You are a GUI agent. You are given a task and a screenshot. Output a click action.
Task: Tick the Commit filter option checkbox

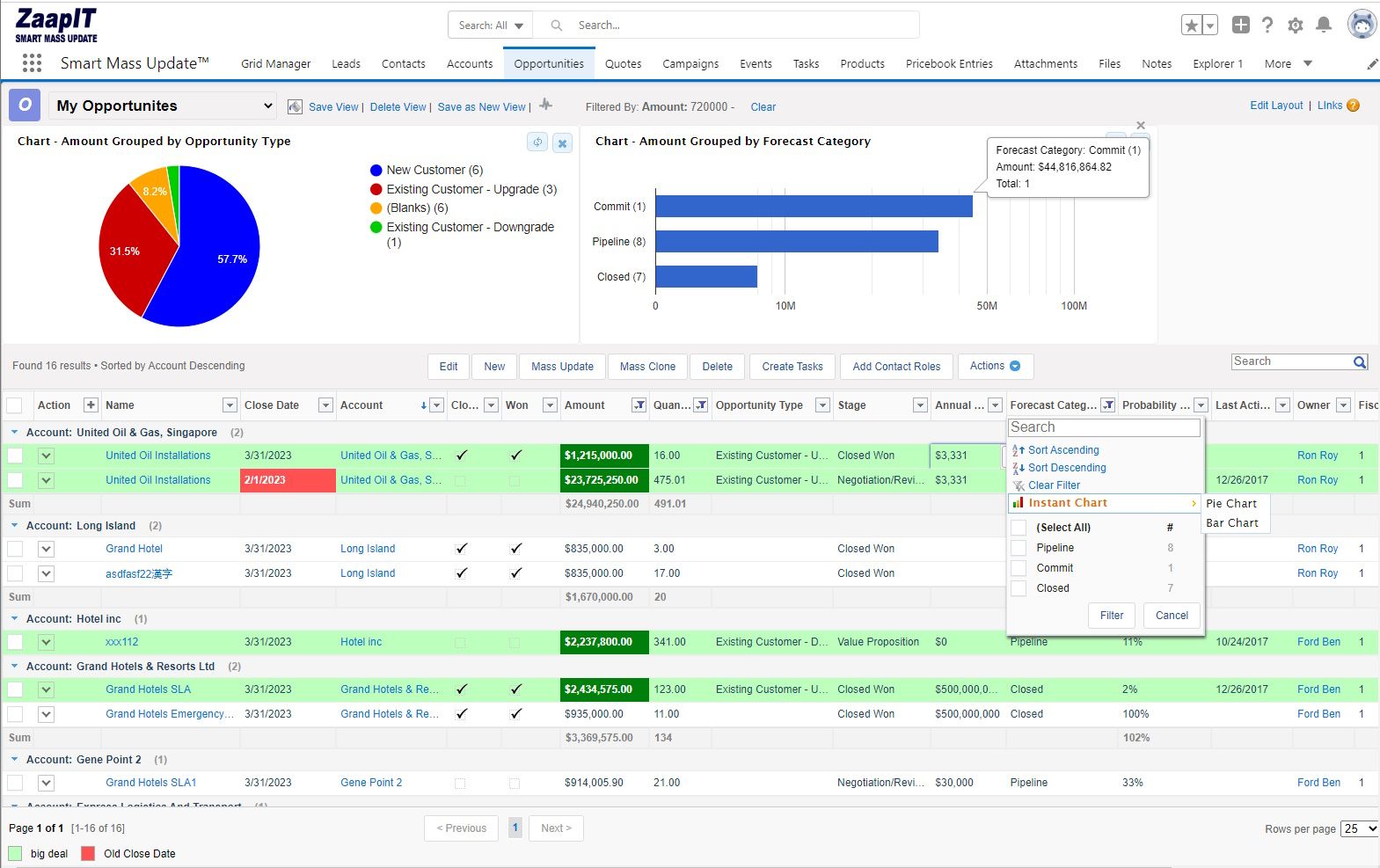(x=1019, y=568)
